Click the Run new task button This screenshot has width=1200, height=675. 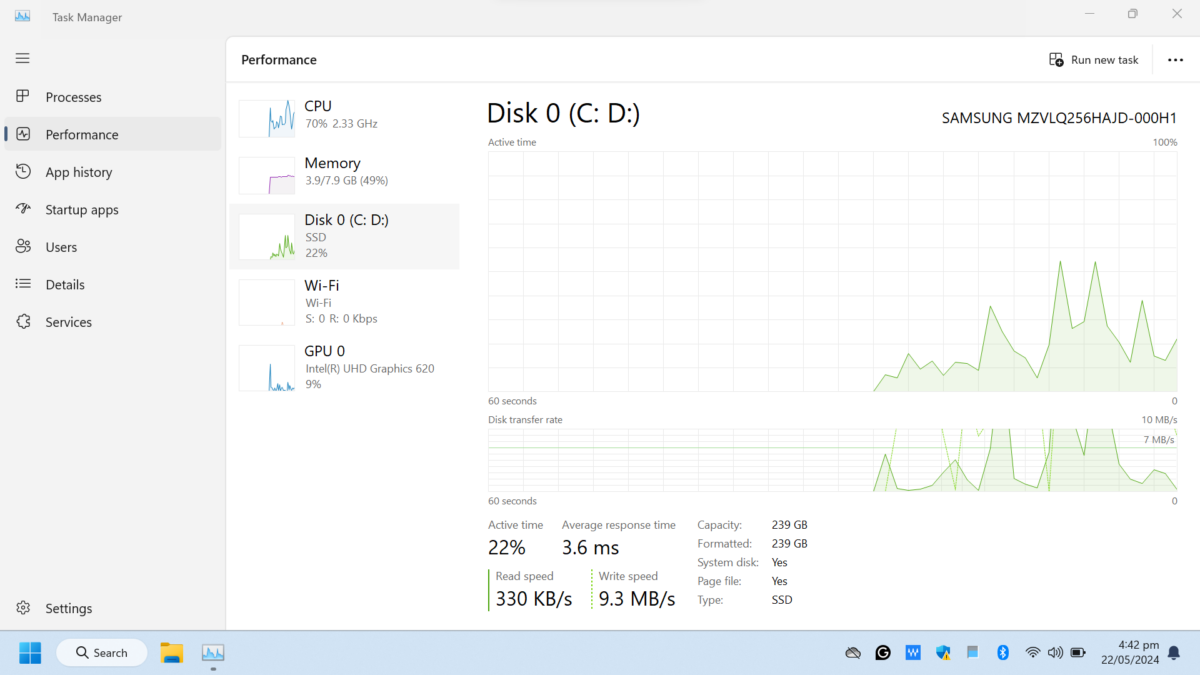click(x=1093, y=60)
